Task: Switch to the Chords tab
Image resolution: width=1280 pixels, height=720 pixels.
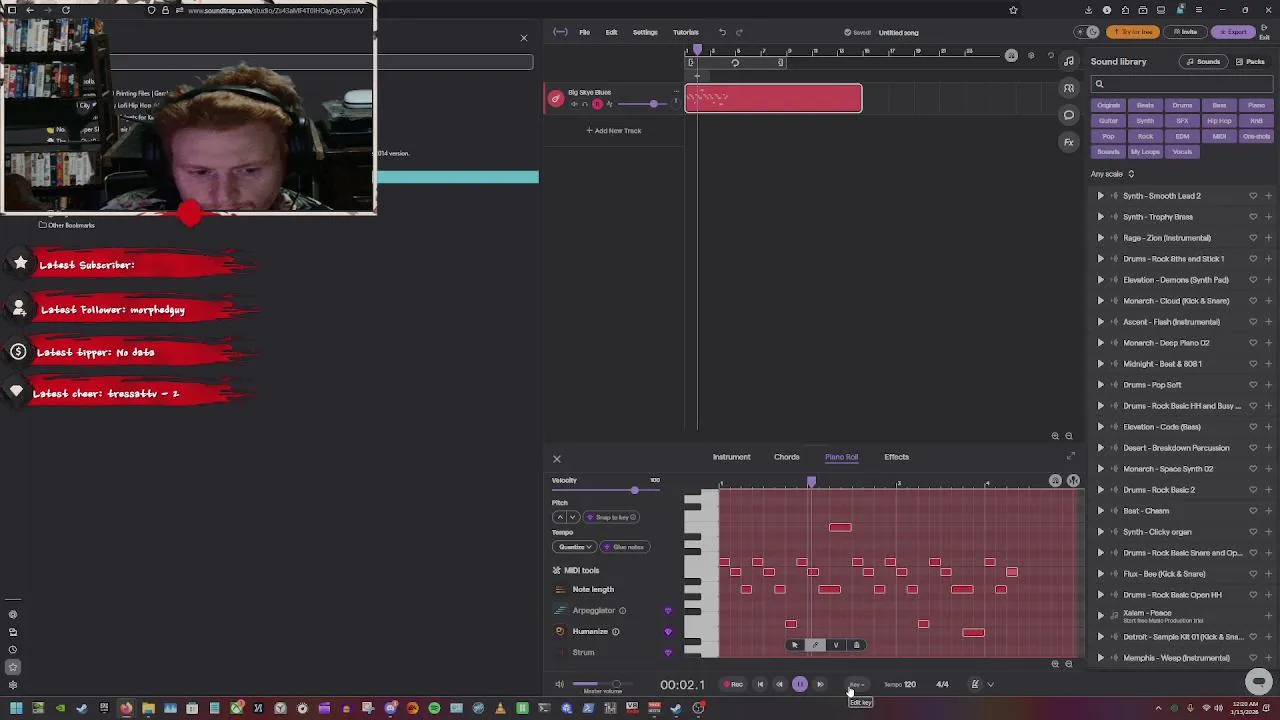Action: [x=786, y=457]
